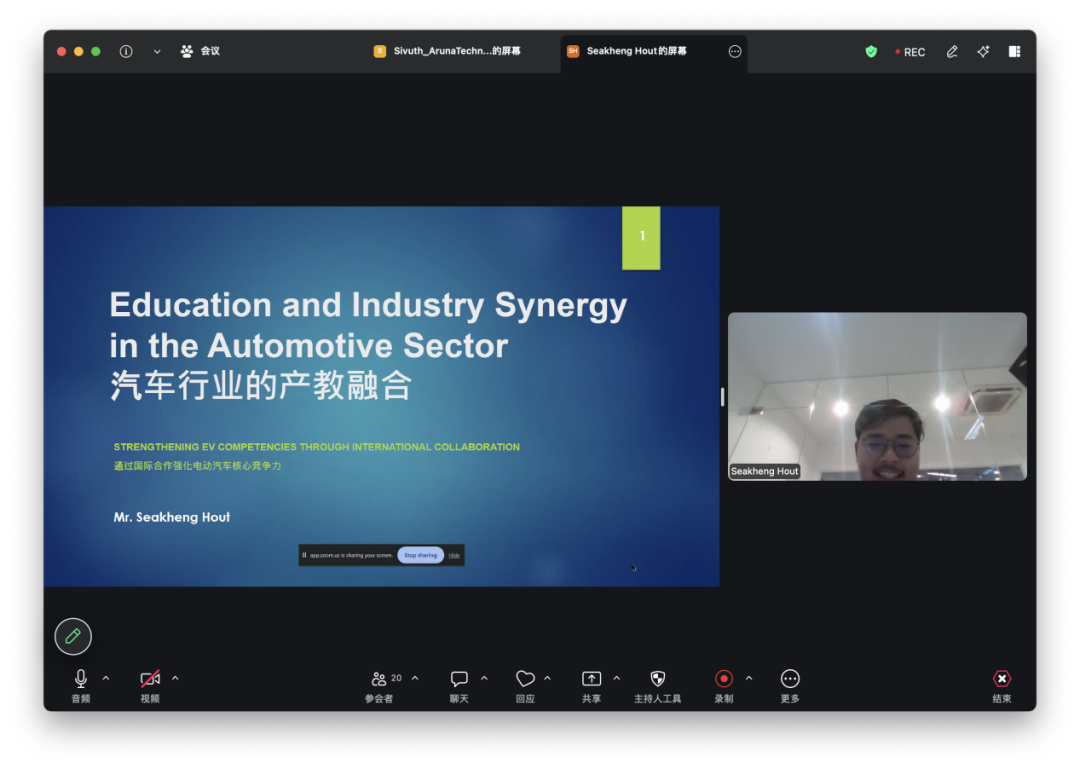Open the annotation pencil icon in title bar
Viewport: 1080px width, 769px height.
pyautogui.click(x=952, y=52)
